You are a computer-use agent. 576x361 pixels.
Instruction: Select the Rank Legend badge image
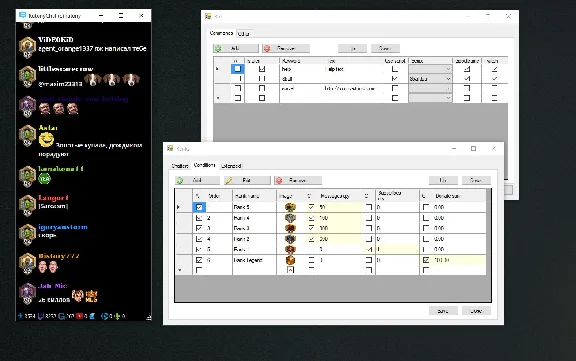[x=290, y=260]
